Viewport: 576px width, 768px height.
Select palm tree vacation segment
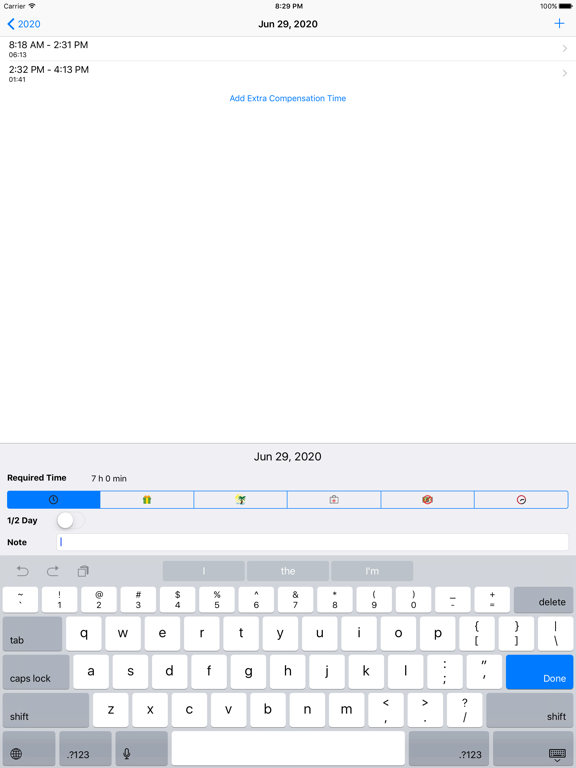point(240,500)
